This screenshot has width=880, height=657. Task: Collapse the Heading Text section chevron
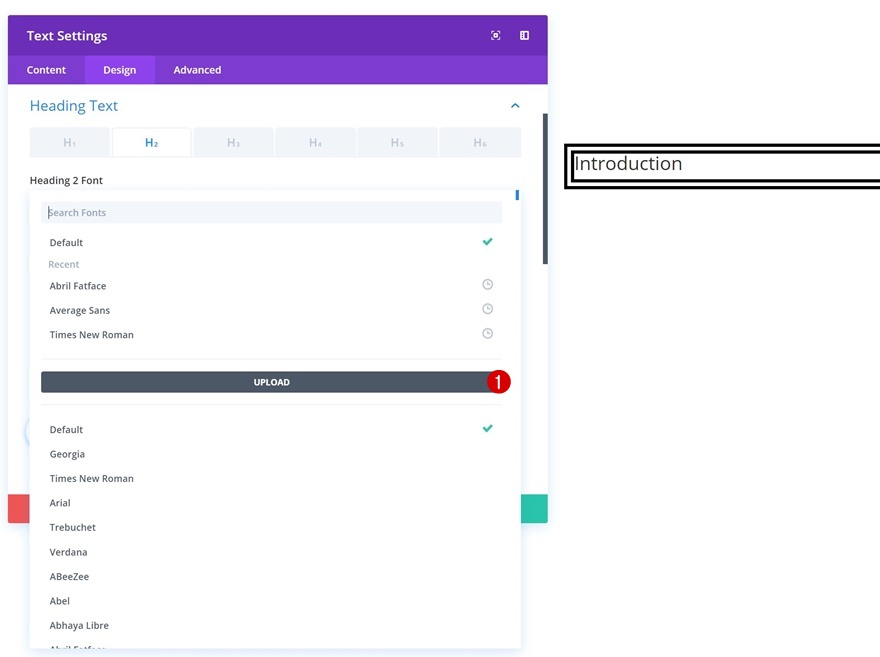[515, 105]
